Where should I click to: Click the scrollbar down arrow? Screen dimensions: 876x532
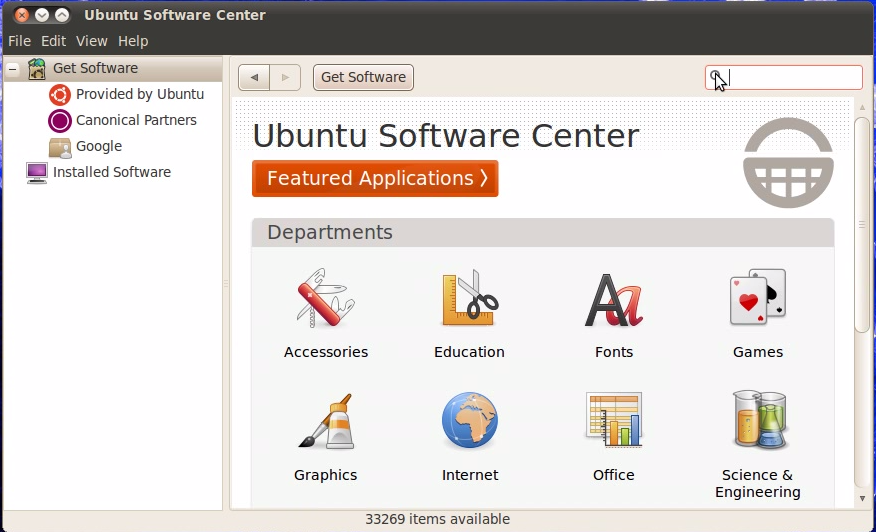[x=862, y=498]
